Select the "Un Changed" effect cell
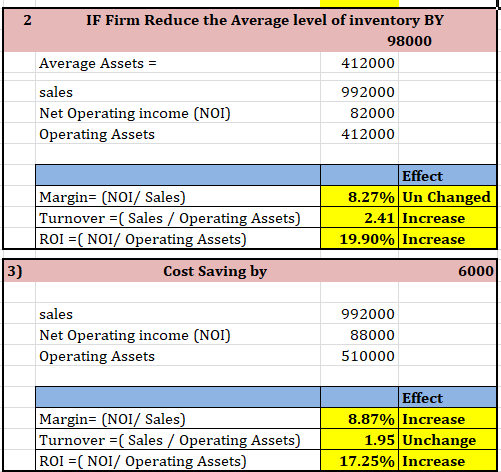 click(446, 197)
